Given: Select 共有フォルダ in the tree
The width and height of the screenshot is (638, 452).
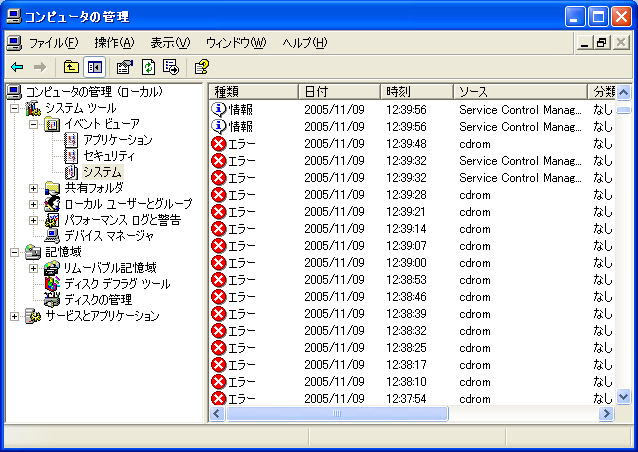Looking at the screenshot, I should point(94,188).
